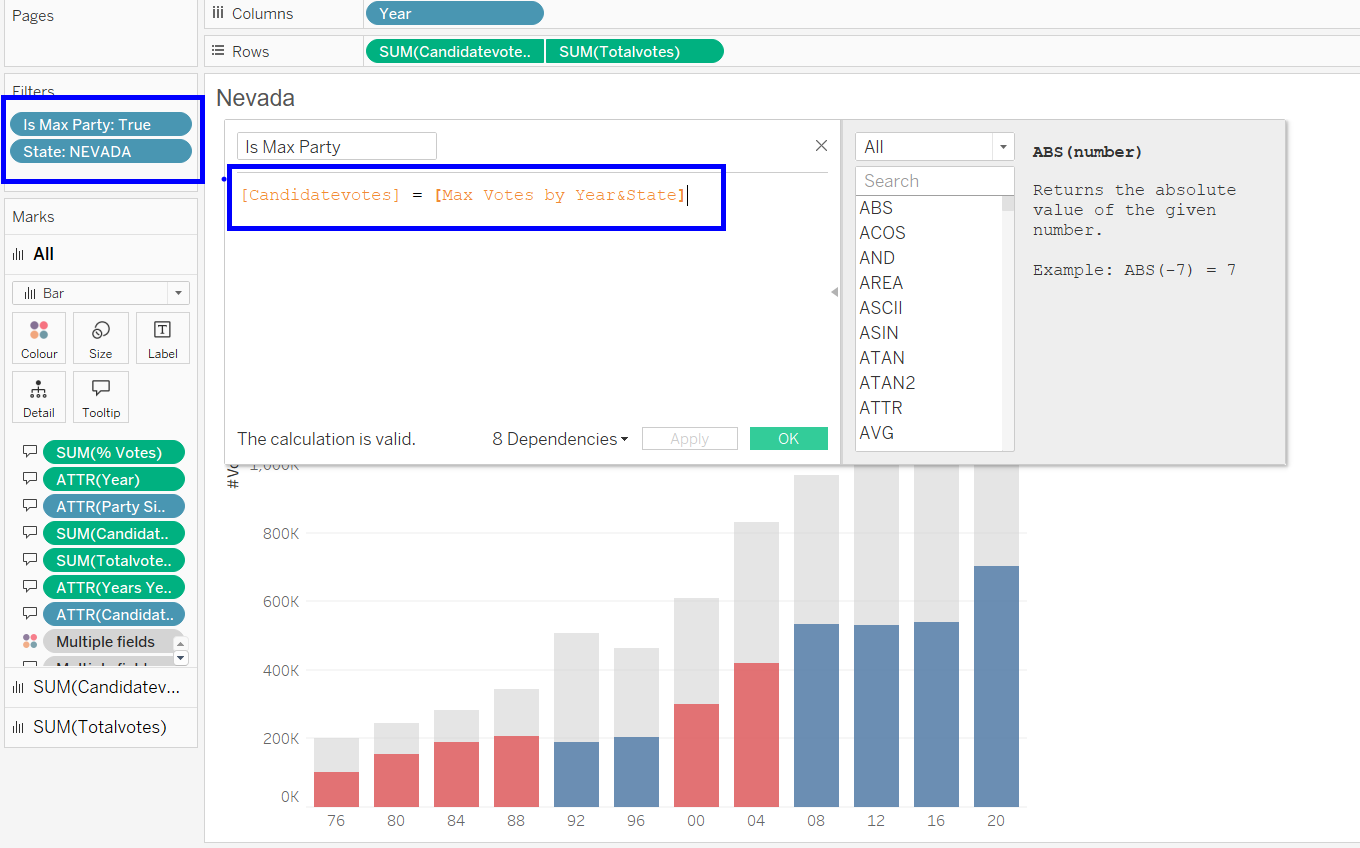Click the tooltip icon beside ATTR(Year)
This screenshot has height=848, width=1360.
click(x=30, y=479)
